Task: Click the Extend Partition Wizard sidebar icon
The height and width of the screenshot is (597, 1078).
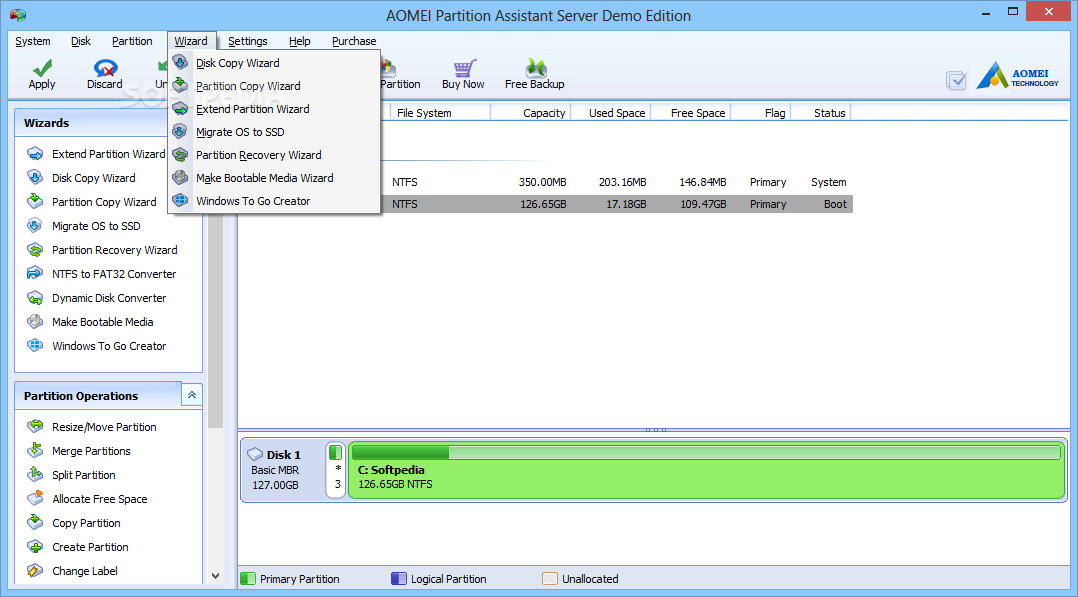Action: point(35,154)
